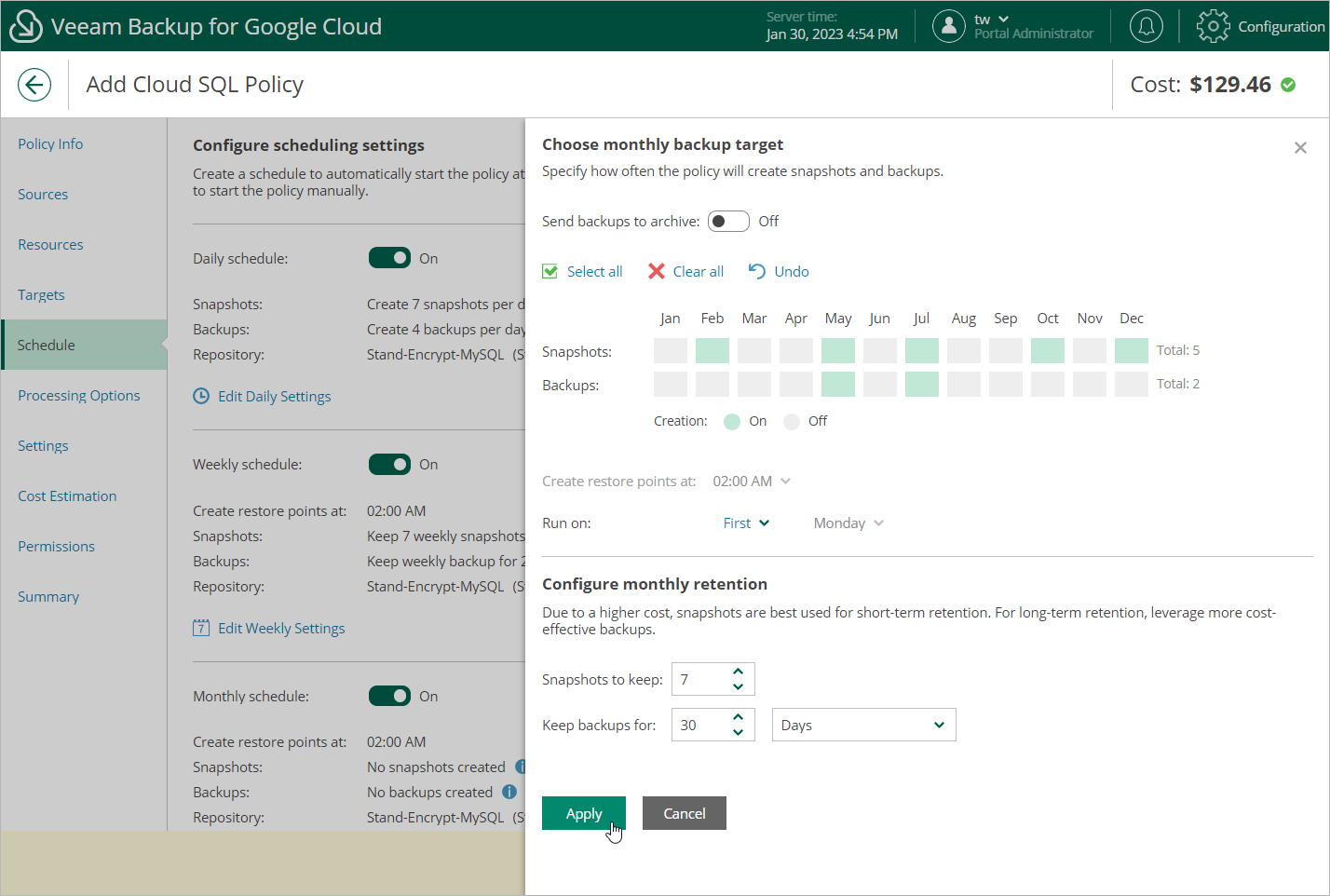Open the Processing Options step
This screenshot has height=896, width=1330.
click(x=79, y=395)
